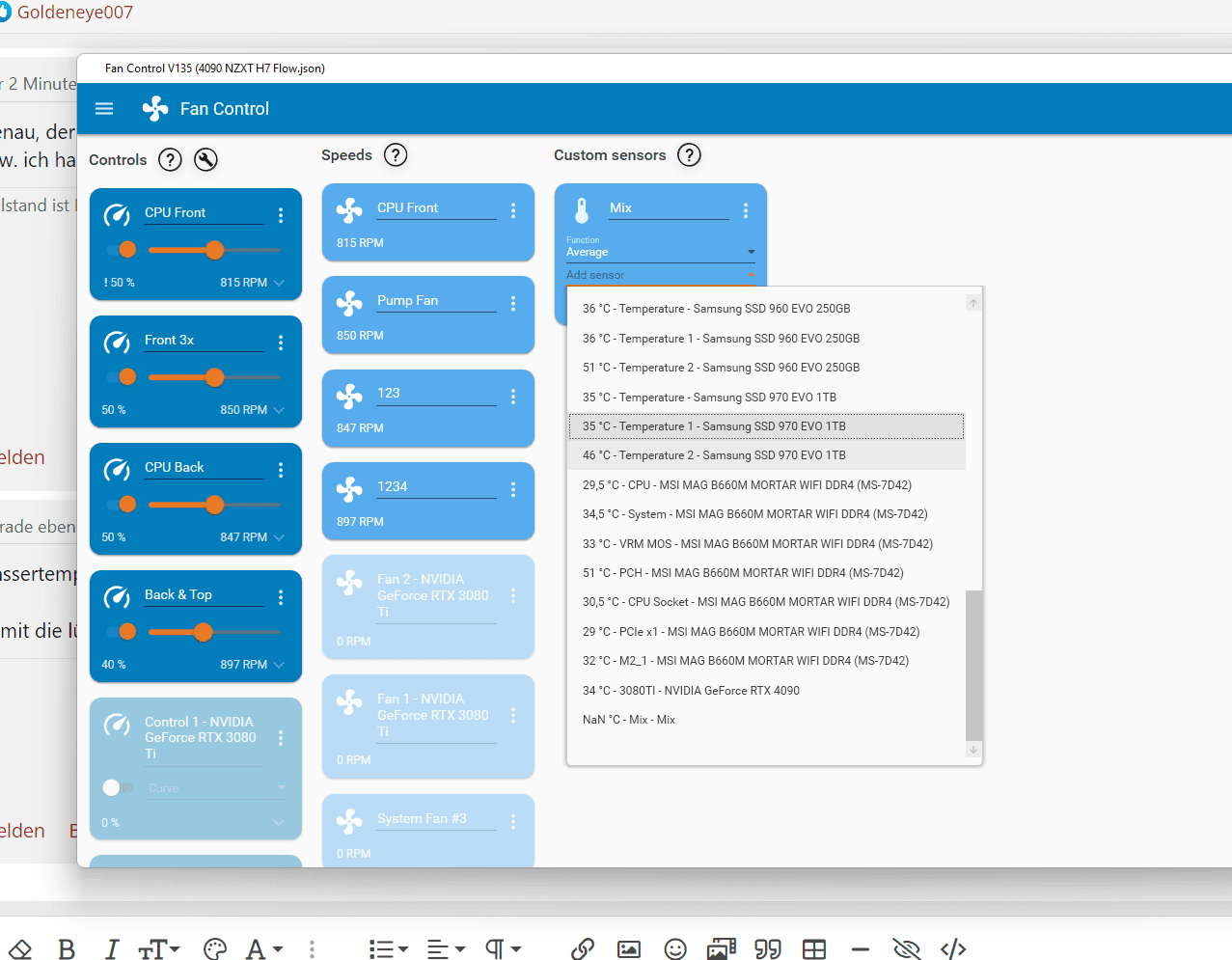Click the scroll down arrow in sensor list

point(973,750)
